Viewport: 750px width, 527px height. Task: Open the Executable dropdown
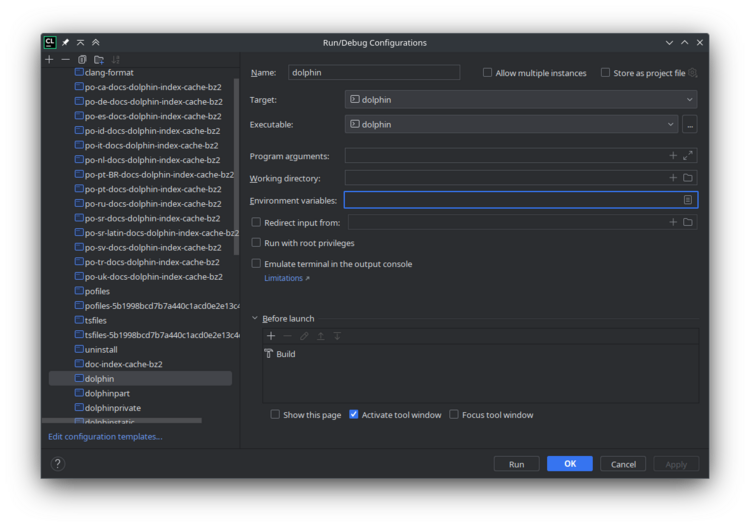click(670, 125)
